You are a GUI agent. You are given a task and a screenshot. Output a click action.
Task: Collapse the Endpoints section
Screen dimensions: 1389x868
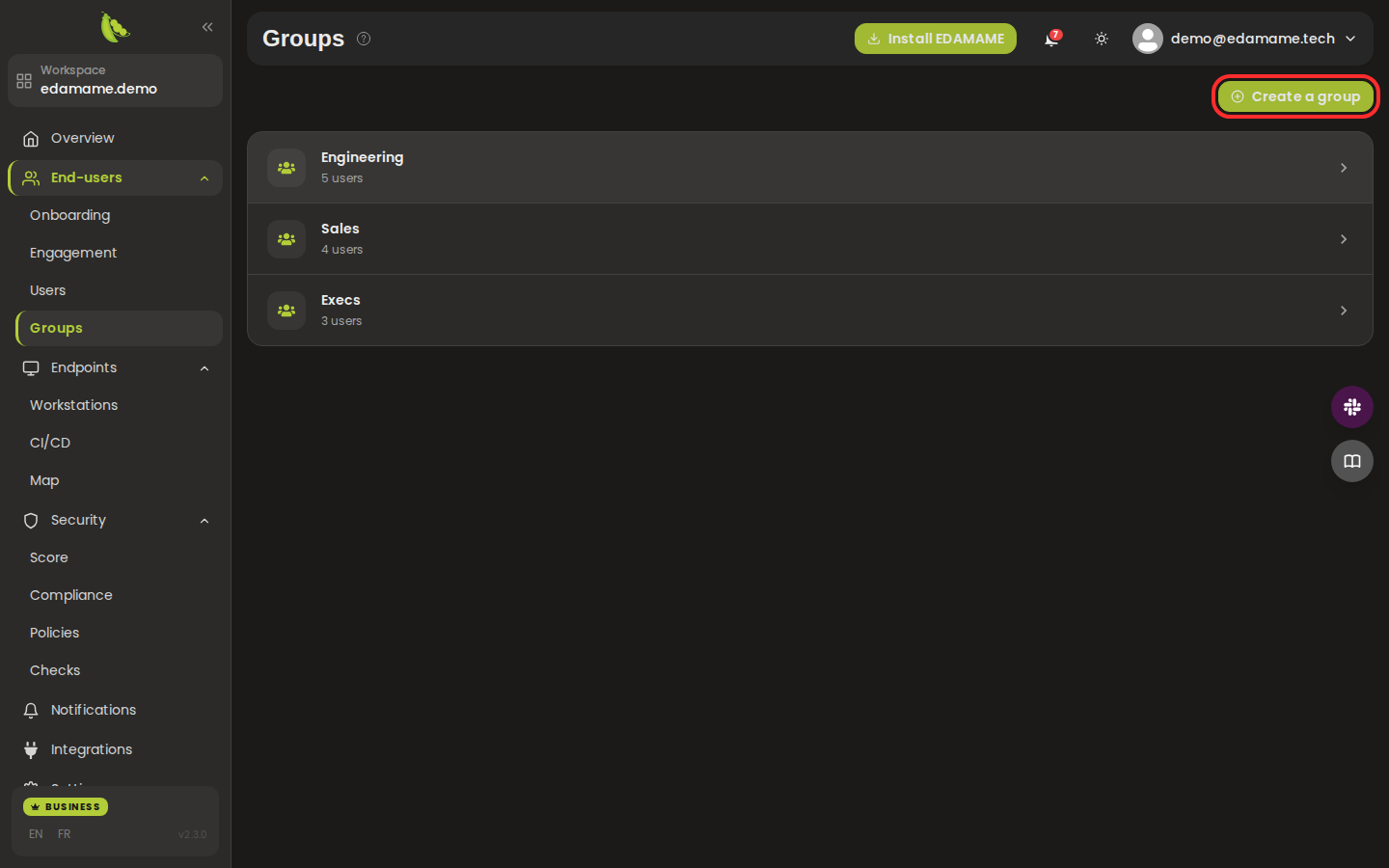[x=204, y=368]
